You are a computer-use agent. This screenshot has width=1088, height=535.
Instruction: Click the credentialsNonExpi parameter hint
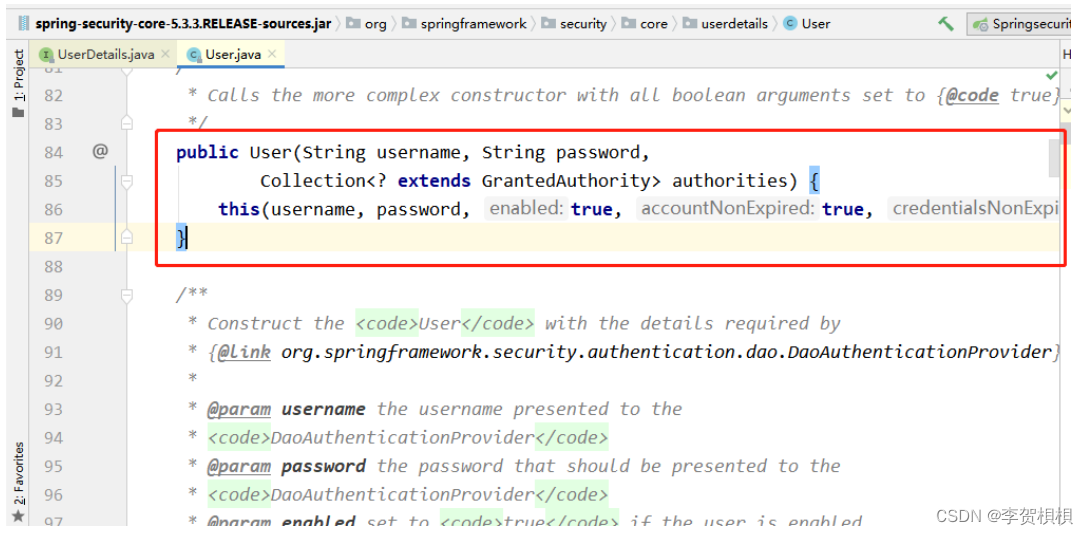(974, 209)
